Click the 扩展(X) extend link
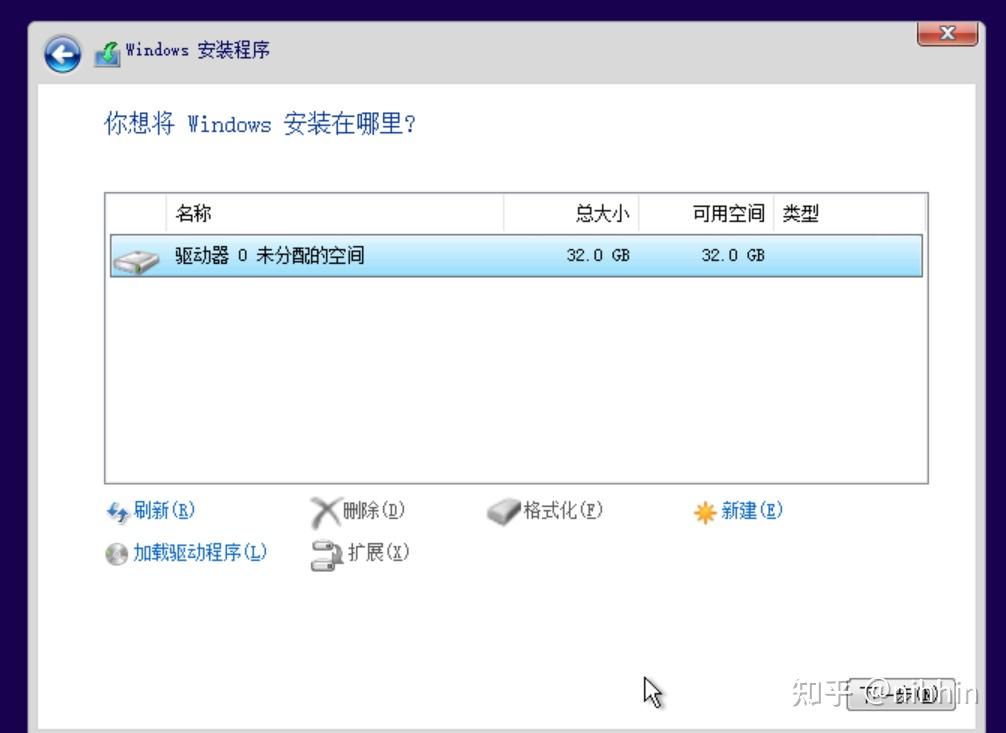 coord(379,553)
